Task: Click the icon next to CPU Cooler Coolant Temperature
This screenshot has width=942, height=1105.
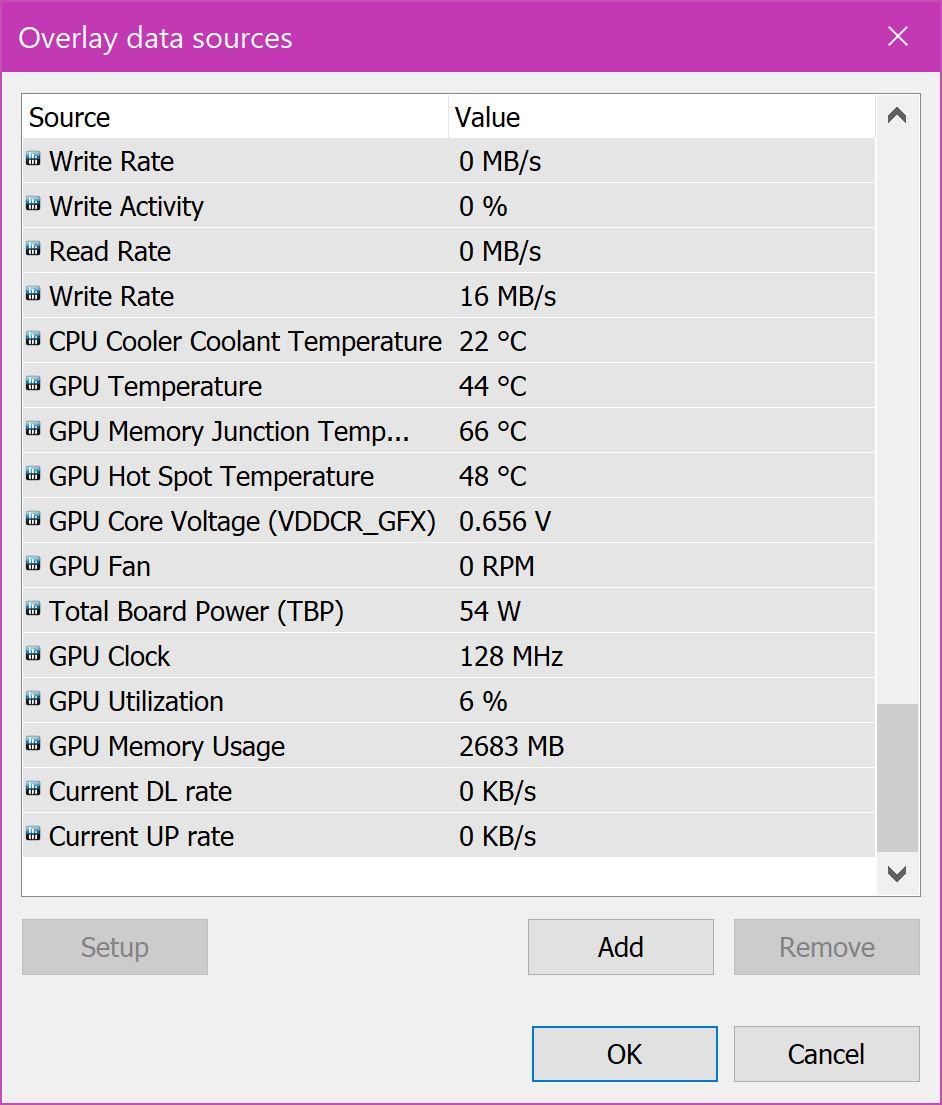Action: pos(33,339)
